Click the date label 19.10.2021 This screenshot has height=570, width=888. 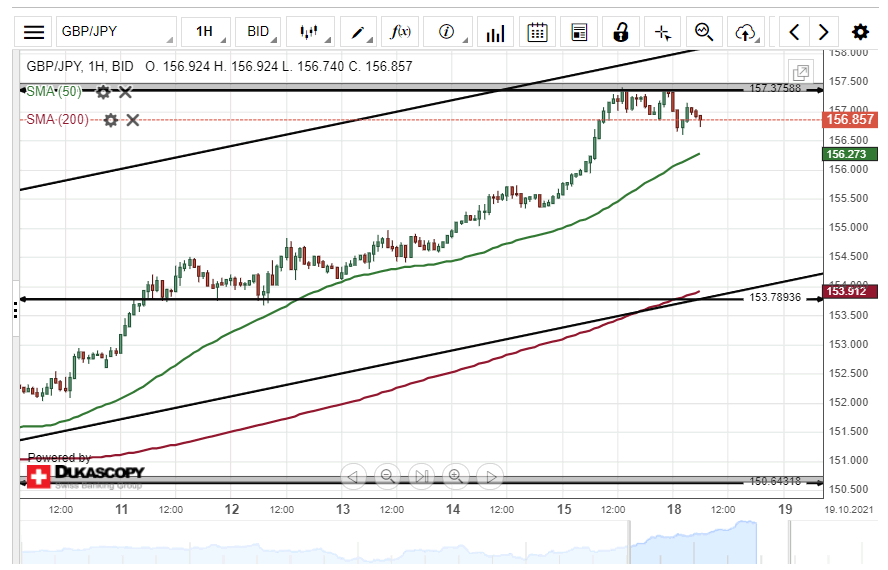(x=848, y=509)
